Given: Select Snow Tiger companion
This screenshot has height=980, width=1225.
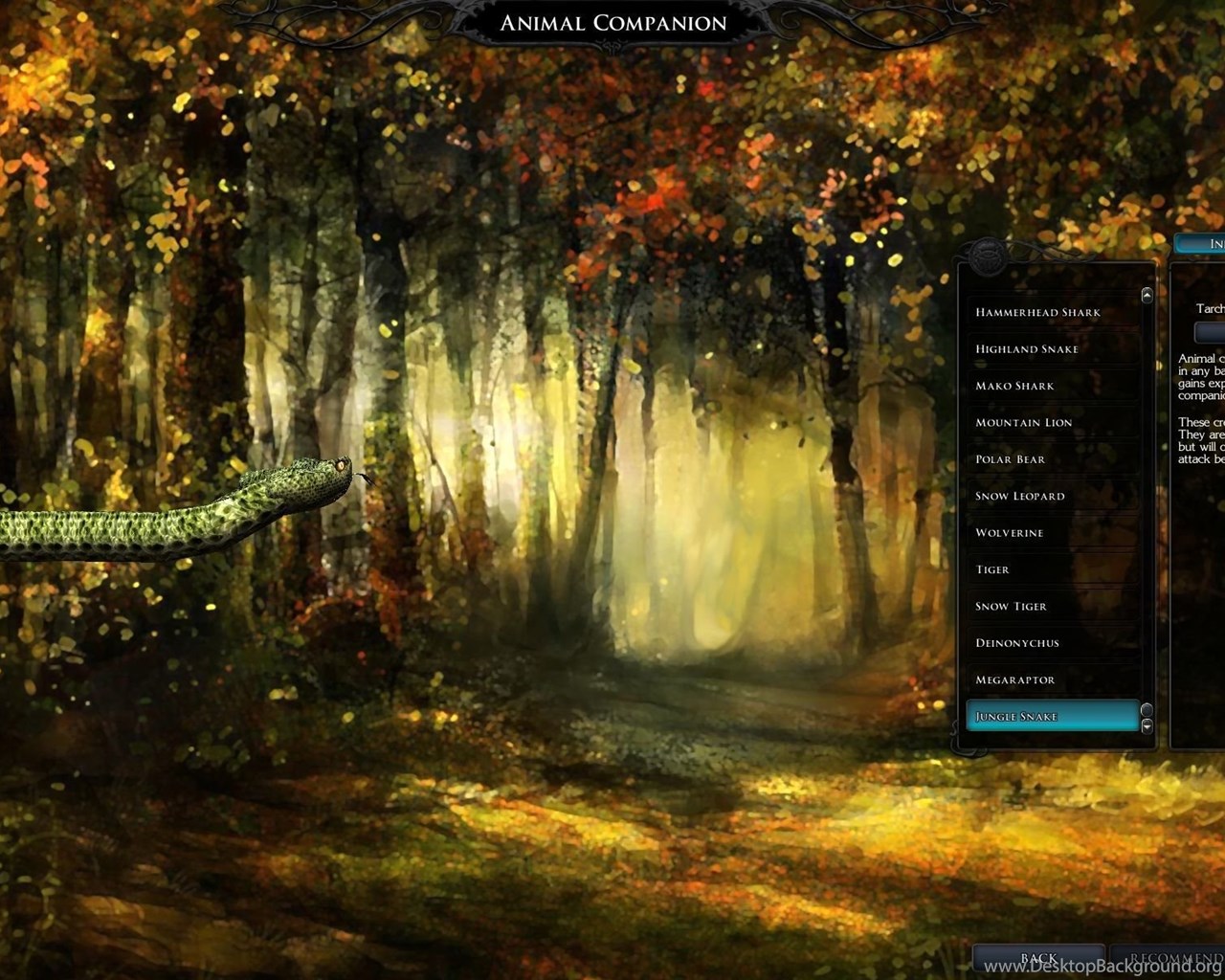Looking at the screenshot, I should click(1052, 606).
